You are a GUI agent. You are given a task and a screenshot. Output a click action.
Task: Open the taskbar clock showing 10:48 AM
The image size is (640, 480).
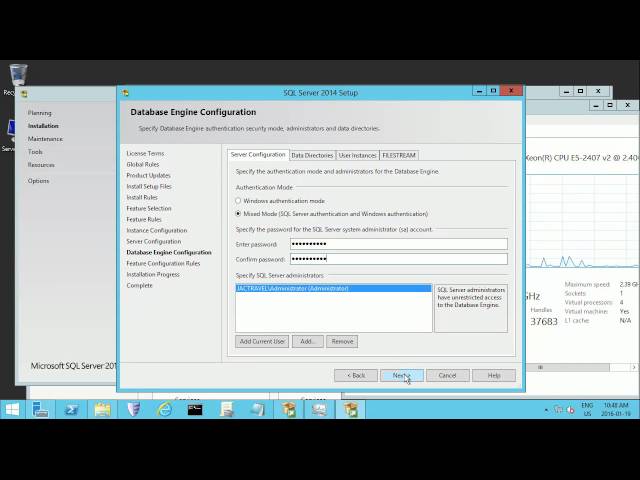click(x=616, y=409)
